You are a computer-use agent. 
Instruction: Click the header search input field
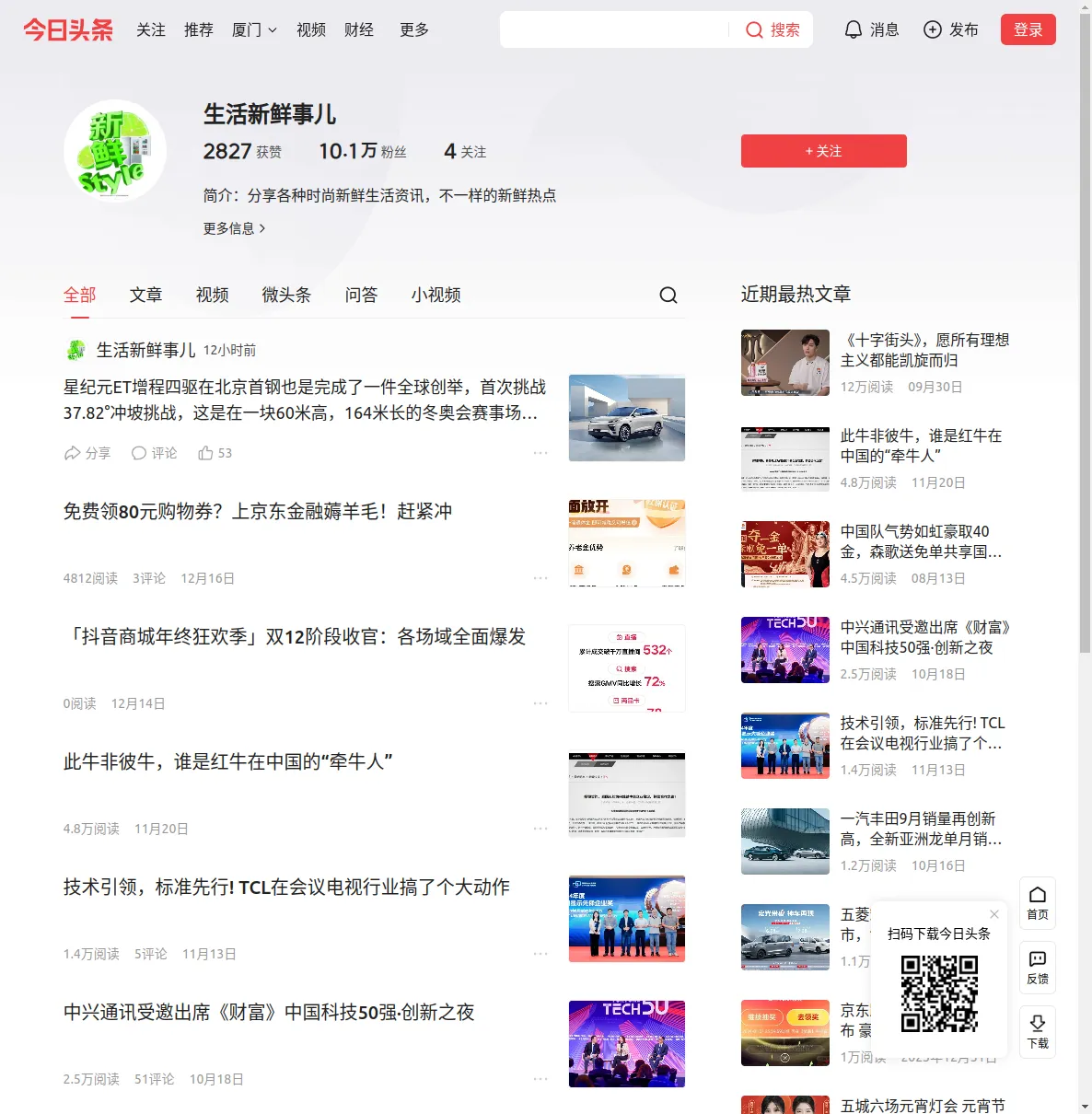pos(614,30)
